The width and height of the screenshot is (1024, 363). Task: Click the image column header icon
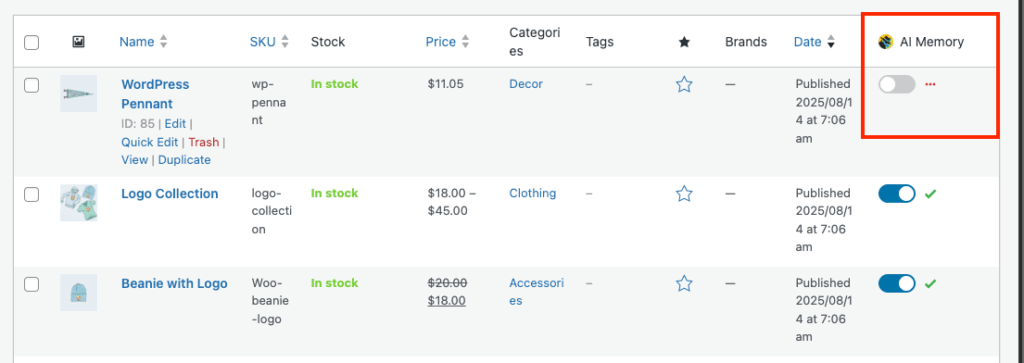[x=78, y=42]
